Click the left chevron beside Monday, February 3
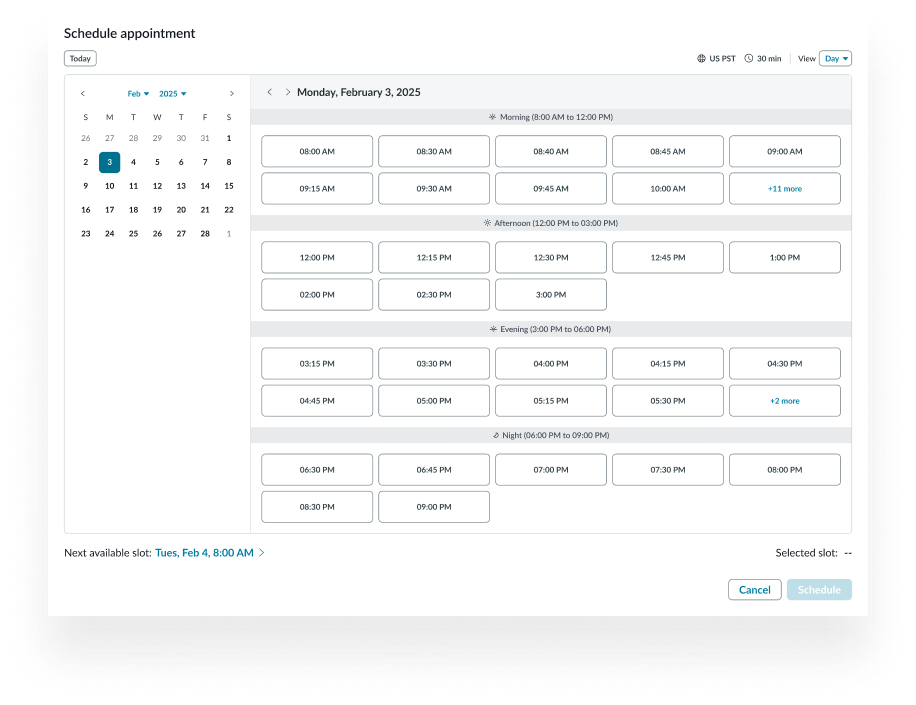 (270, 91)
